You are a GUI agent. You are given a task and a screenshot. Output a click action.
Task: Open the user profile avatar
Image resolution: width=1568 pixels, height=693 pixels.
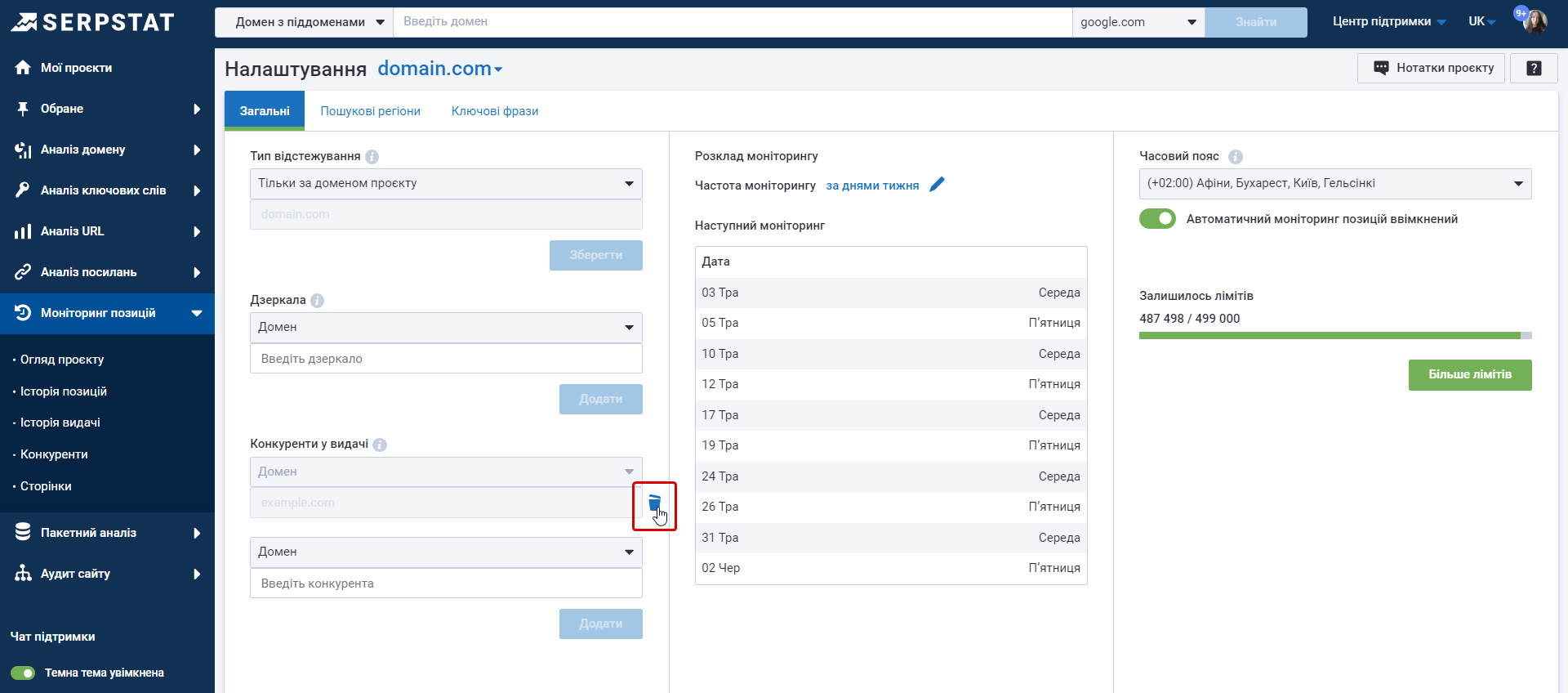[x=1535, y=22]
